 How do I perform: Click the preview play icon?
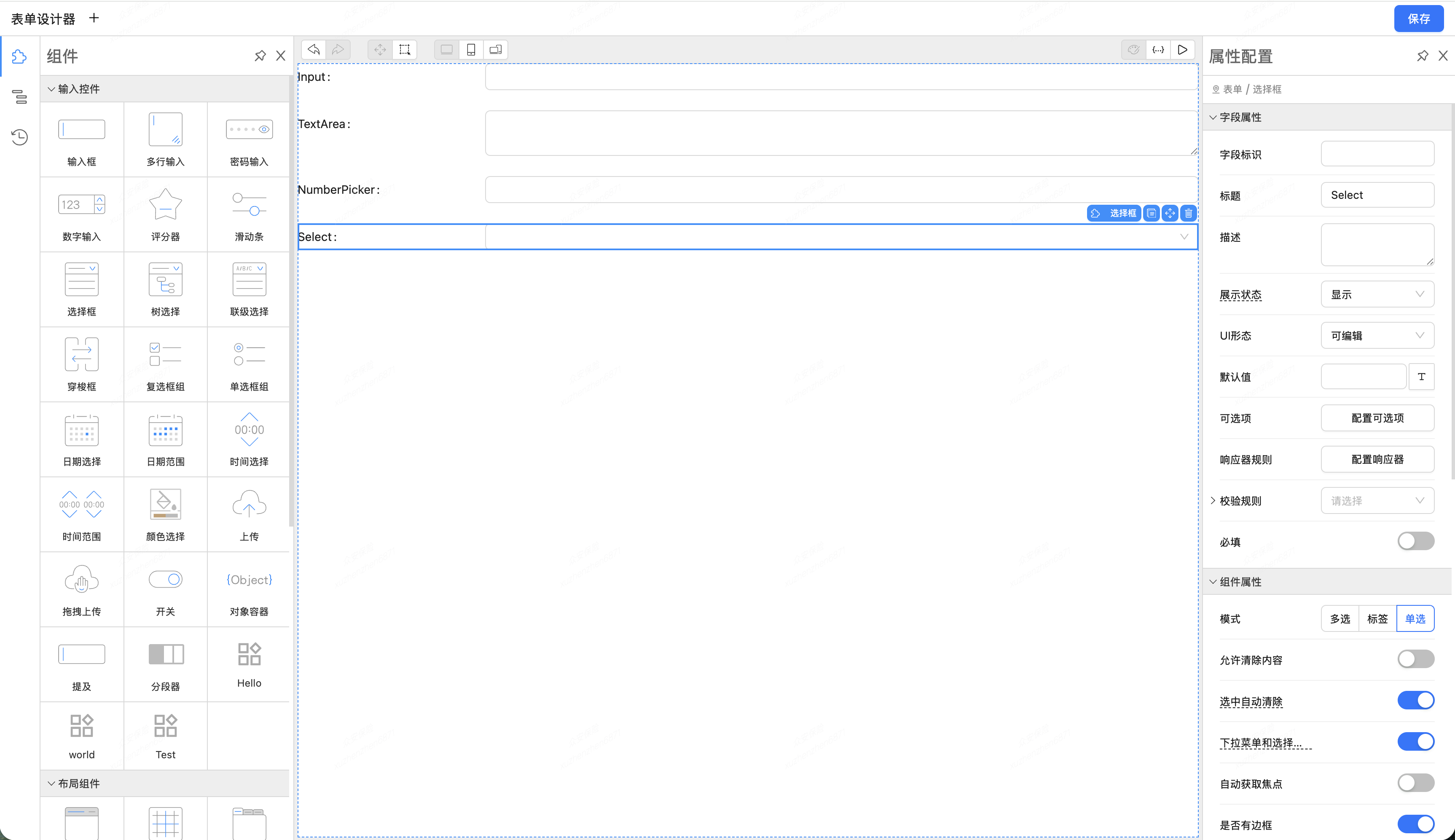(x=1182, y=50)
